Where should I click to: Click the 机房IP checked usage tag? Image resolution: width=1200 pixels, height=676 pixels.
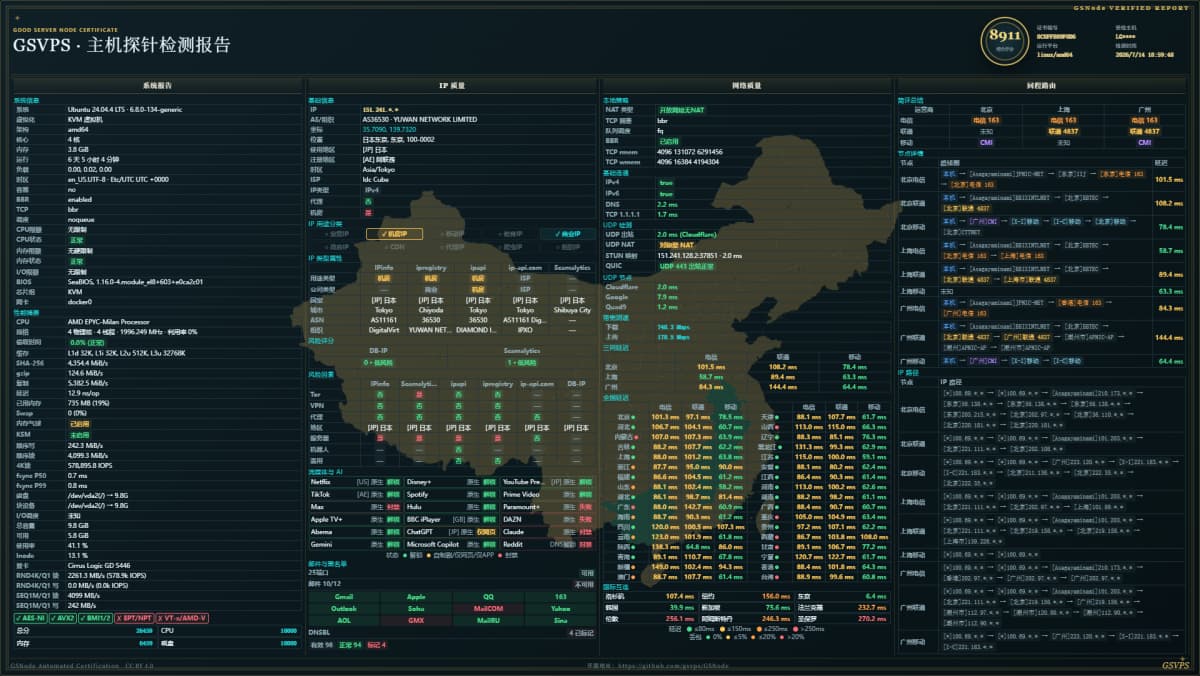tap(395, 234)
